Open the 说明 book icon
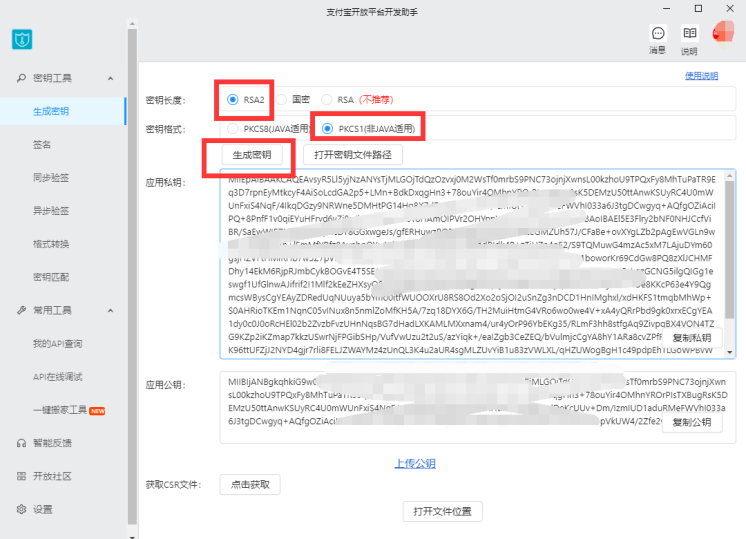This screenshot has width=746, height=539. tap(689, 33)
